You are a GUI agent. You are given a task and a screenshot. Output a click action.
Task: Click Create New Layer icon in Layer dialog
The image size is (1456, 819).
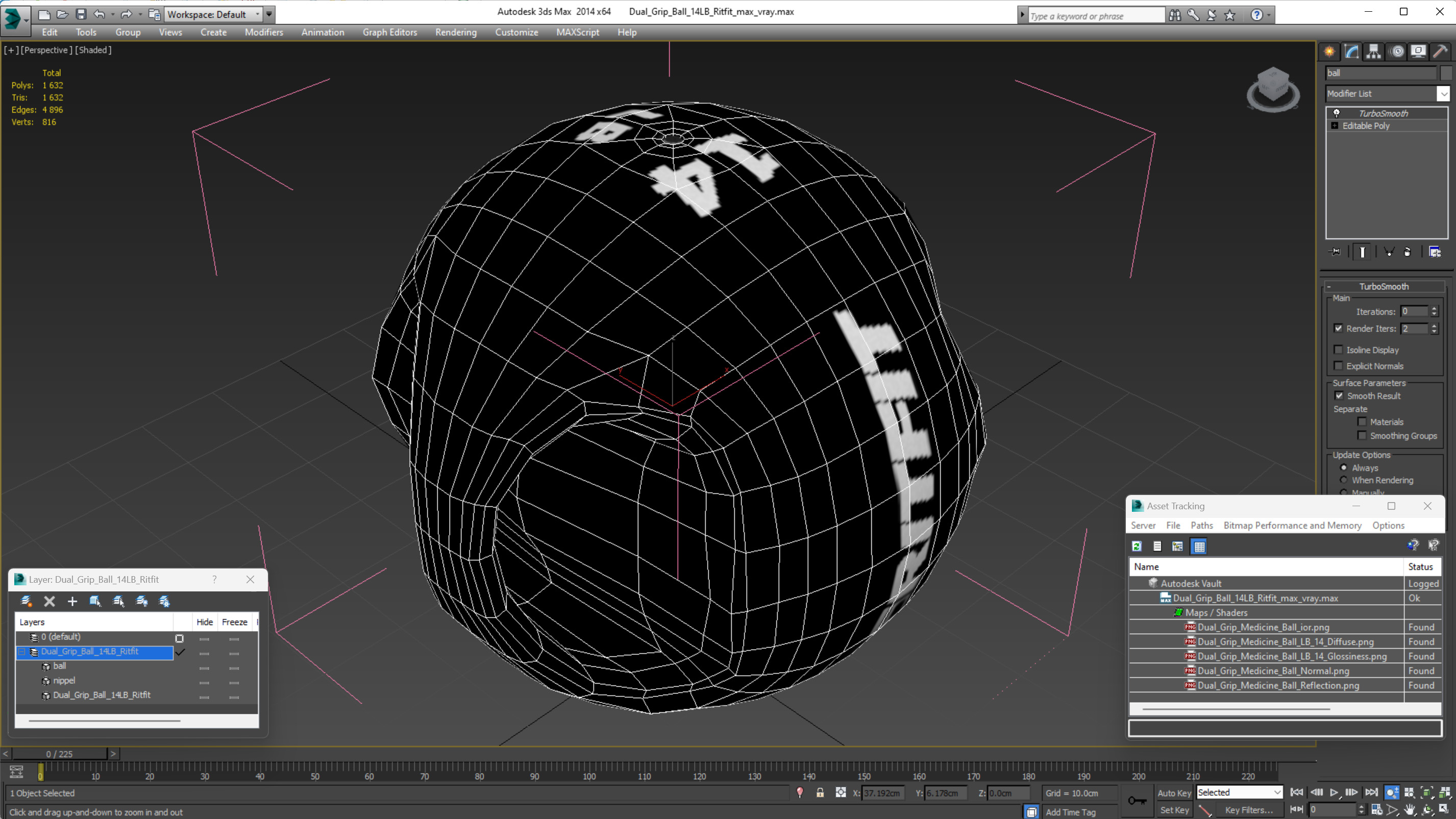click(x=26, y=601)
